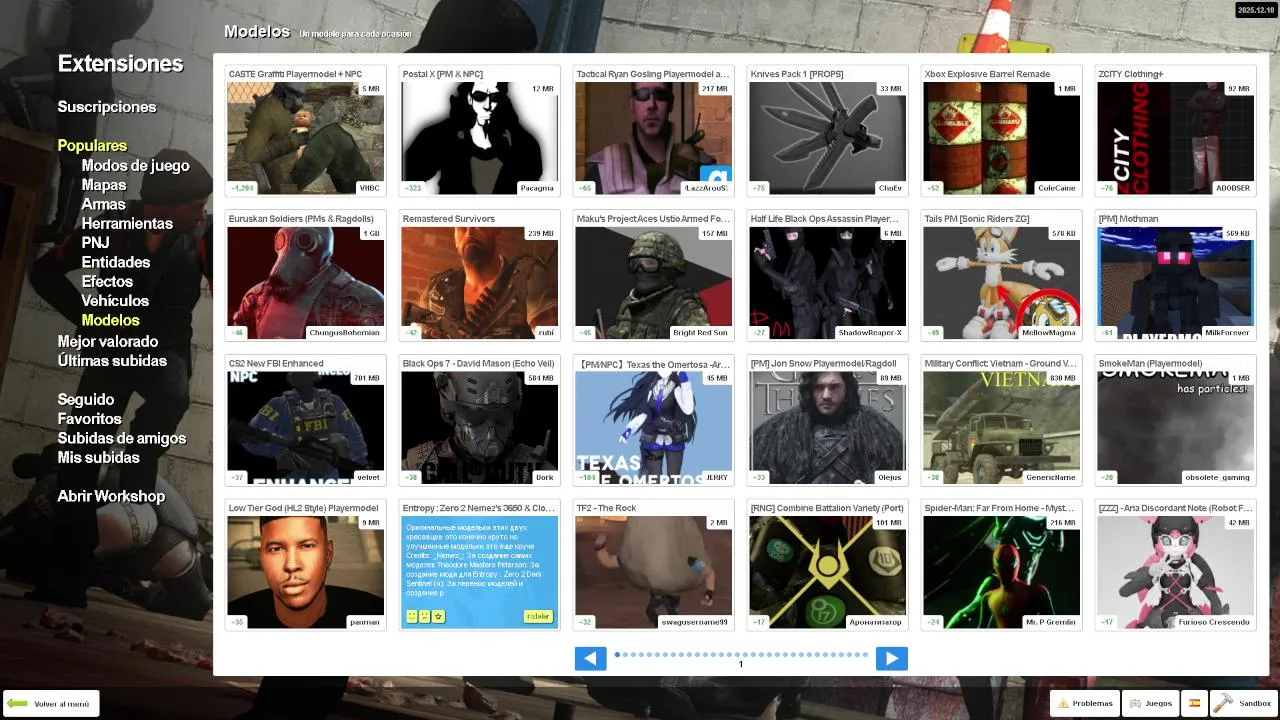Open Jon Snow Playermodel/Ragdoll thumbnail
The width and height of the screenshot is (1280, 720).
pos(828,428)
